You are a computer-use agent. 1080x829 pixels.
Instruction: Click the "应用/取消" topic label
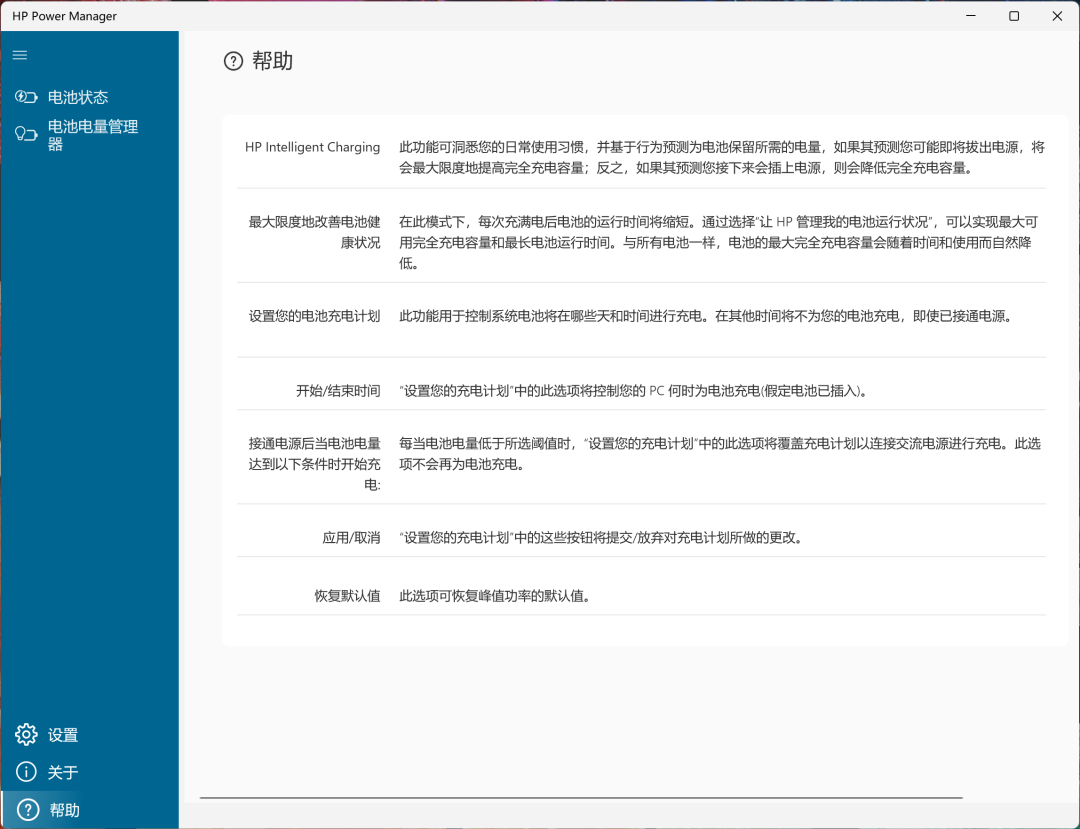coord(351,538)
